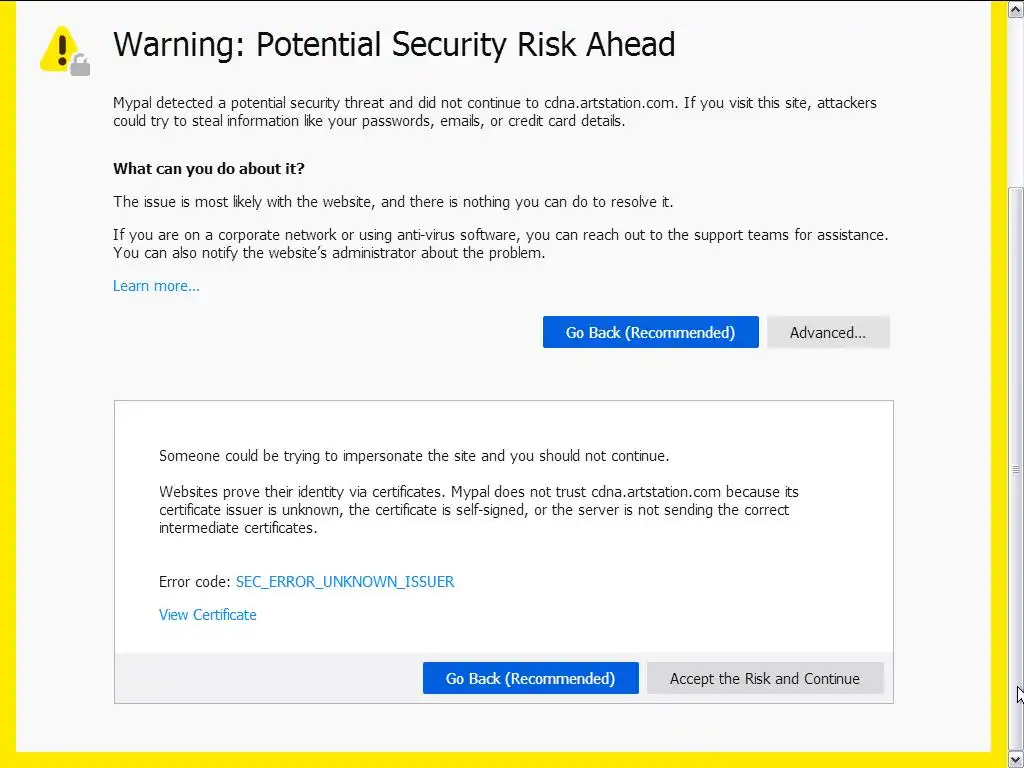Click the 'corporate network or using anti-virus' paragraph
This screenshot has height=768, width=1024.
click(500, 243)
